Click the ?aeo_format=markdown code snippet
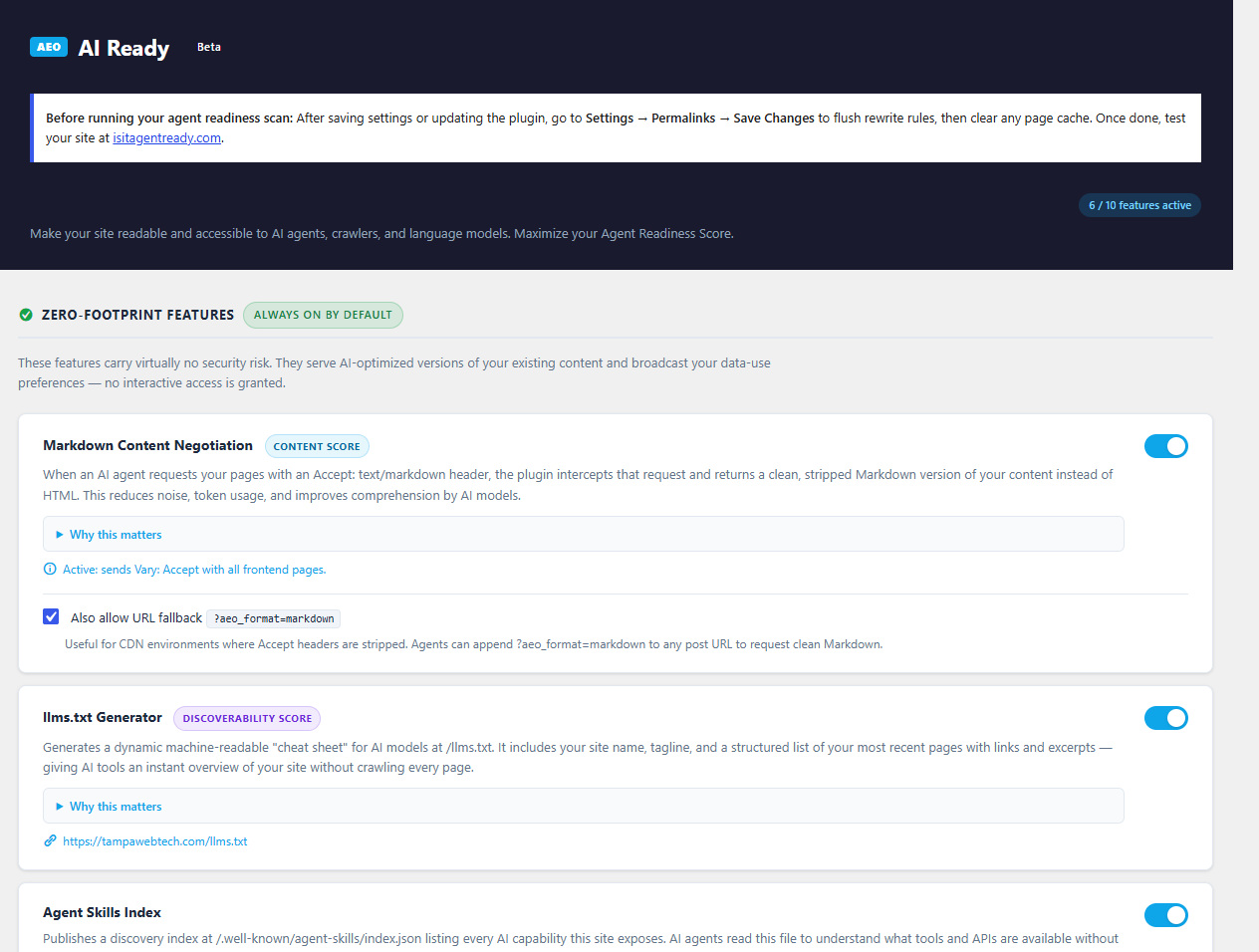 click(274, 618)
